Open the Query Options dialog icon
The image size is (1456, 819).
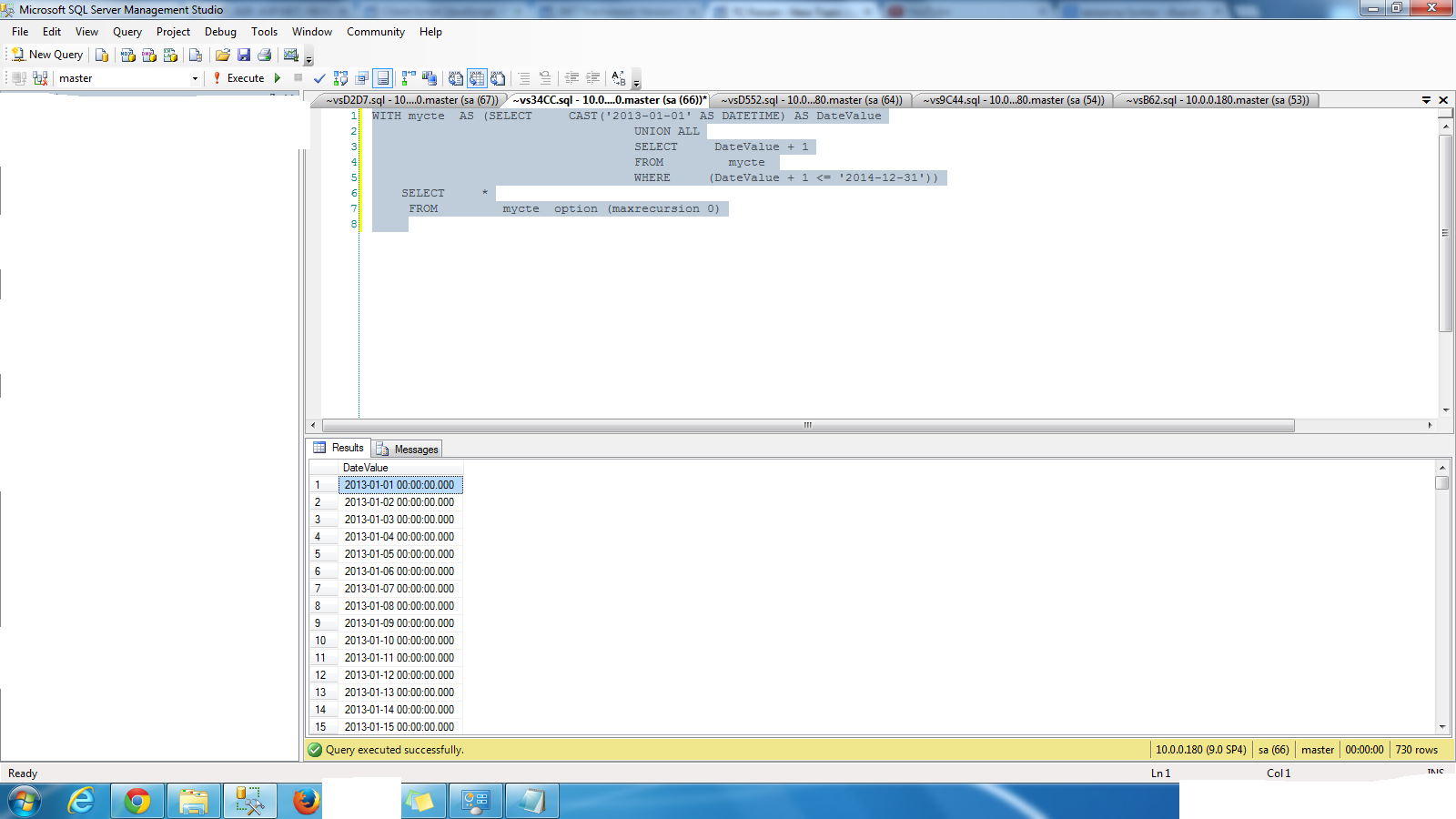click(x=361, y=78)
